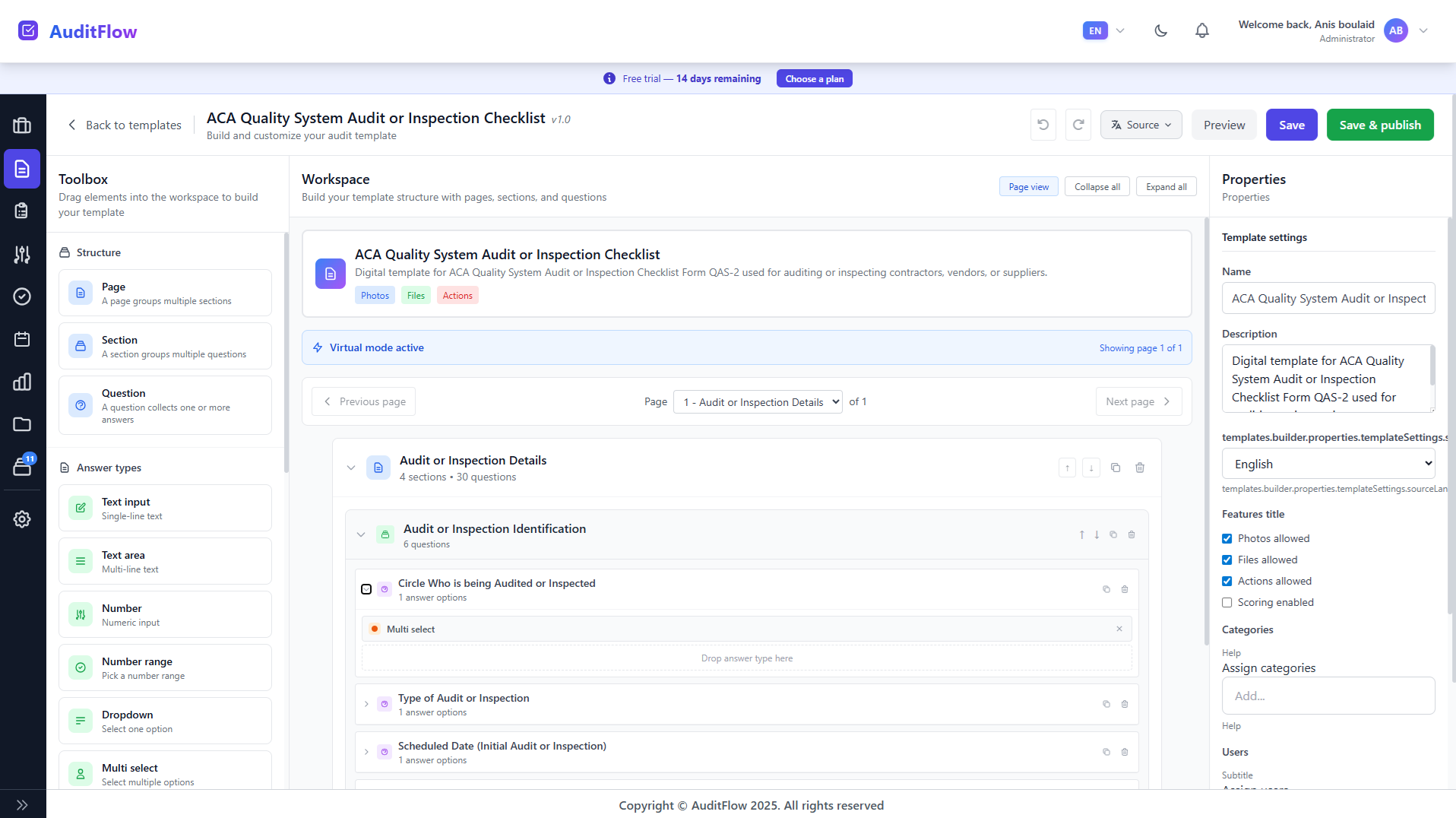Open sidebar calendar icon
Image resolution: width=1456 pixels, height=818 pixels.
[22, 339]
